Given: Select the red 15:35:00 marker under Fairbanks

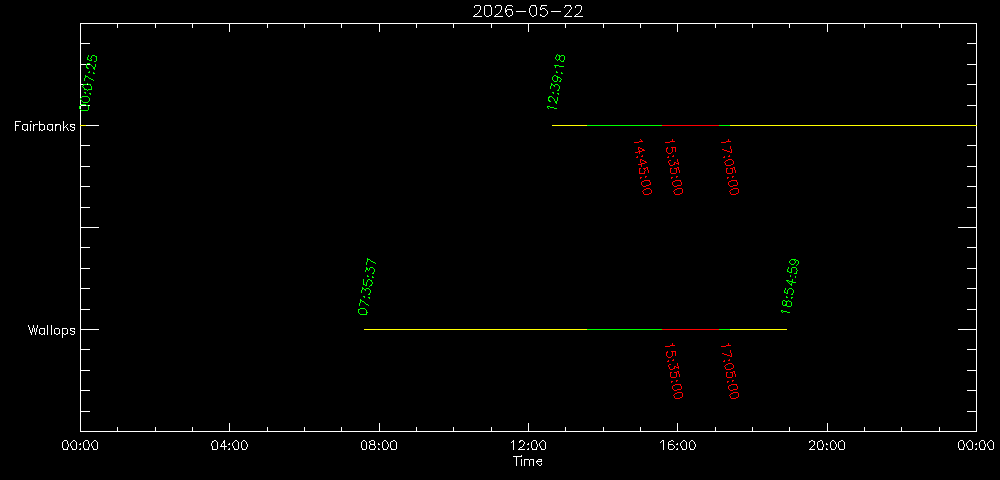Looking at the screenshot, I should pyautogui.click(x=674, y=167).
